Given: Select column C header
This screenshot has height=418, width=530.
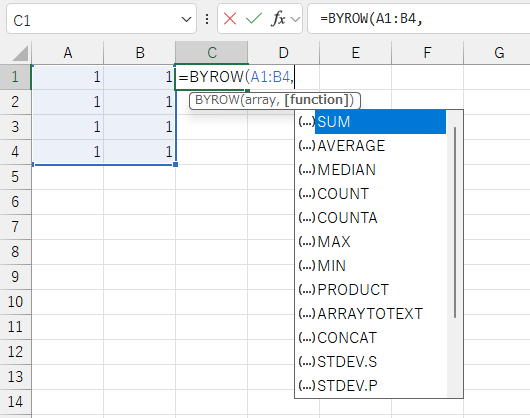Looking at the screenshot, I should point(212,53).
